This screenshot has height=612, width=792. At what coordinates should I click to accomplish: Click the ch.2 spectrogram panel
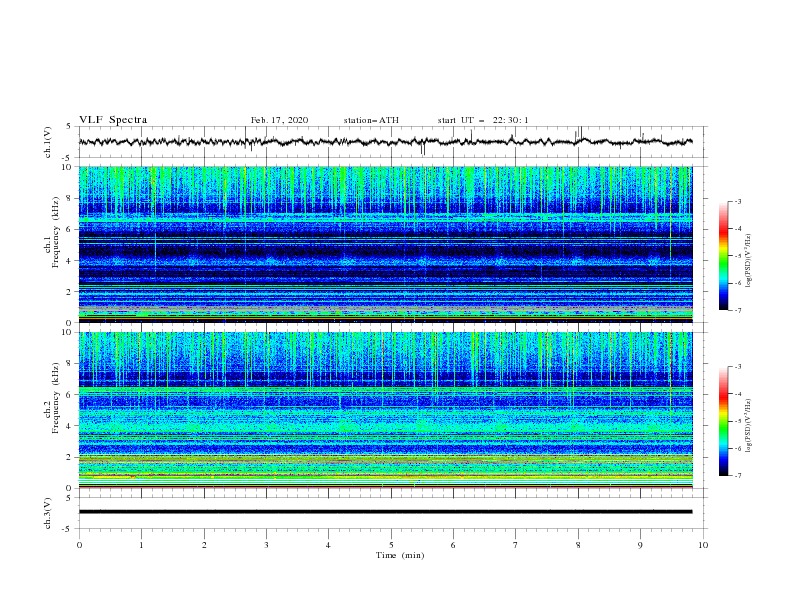pos(385,410)
